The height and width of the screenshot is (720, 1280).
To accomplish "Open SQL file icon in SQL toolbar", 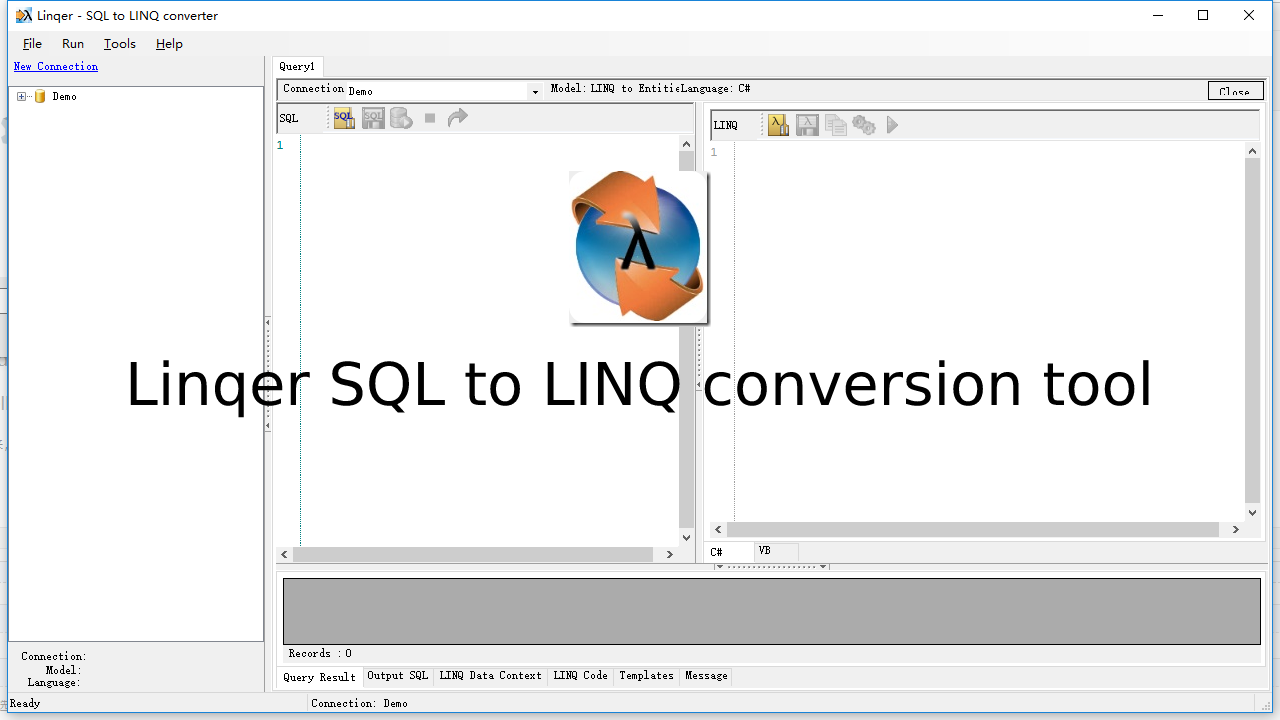I will 344,118.
